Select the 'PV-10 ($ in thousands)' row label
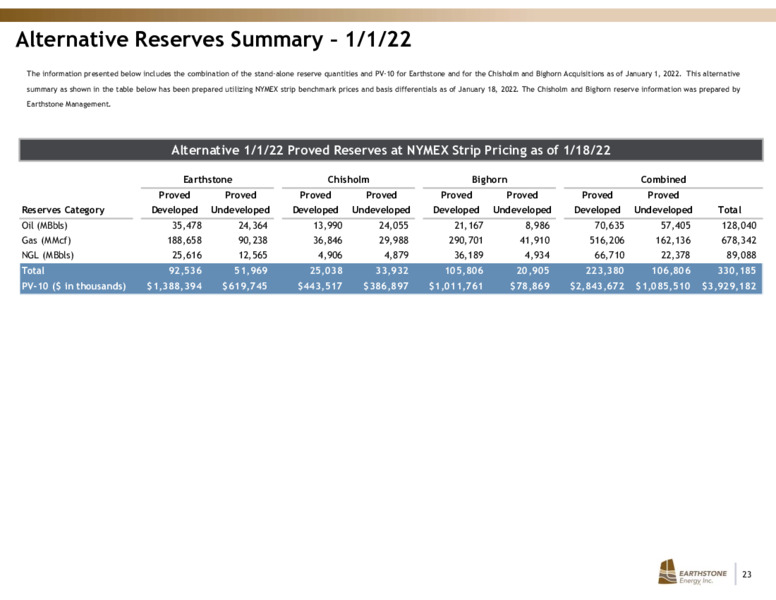776x600 pixels. pos(74,286)
